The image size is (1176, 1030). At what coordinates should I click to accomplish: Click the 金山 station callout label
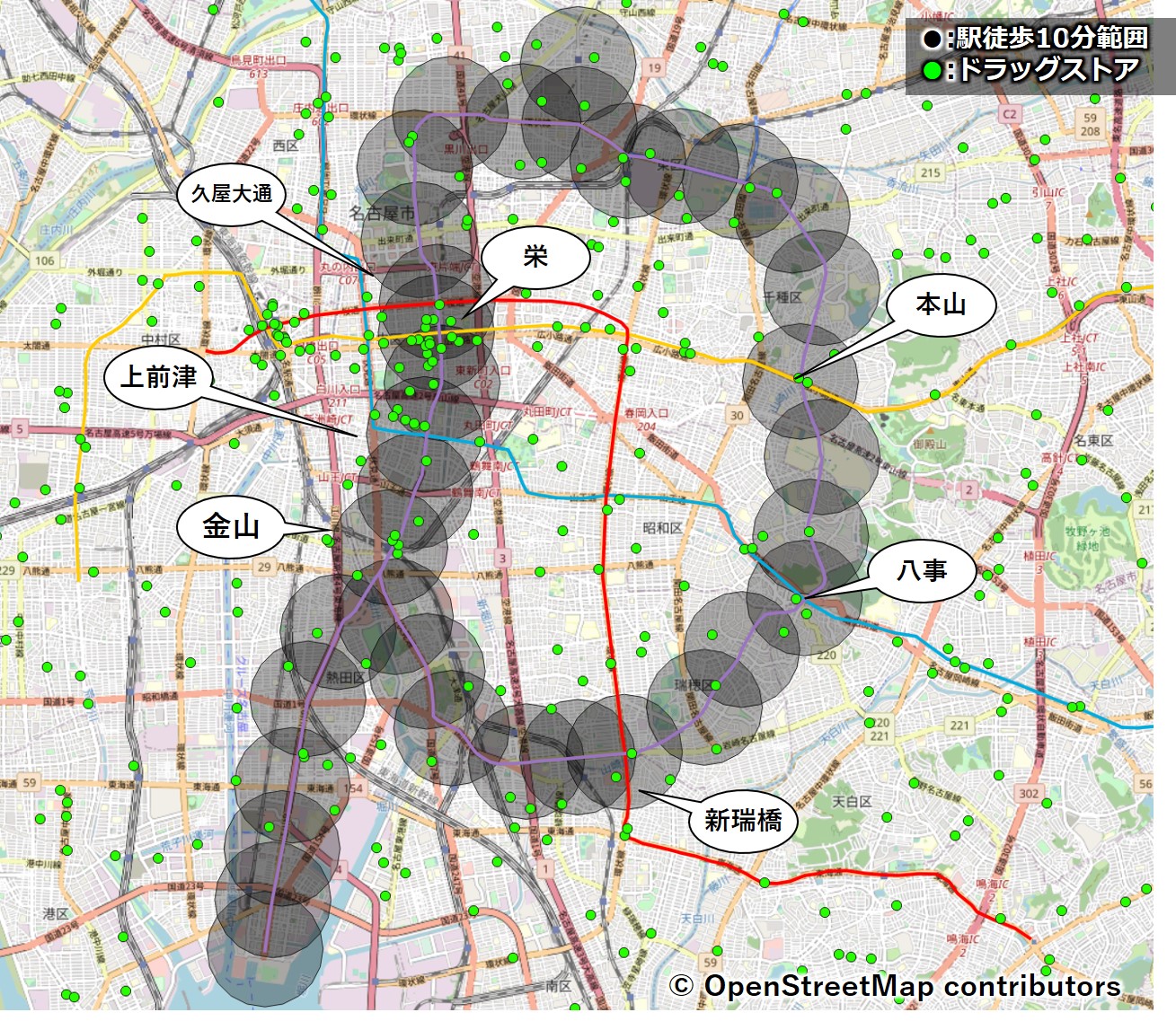[x=231, y=526]
